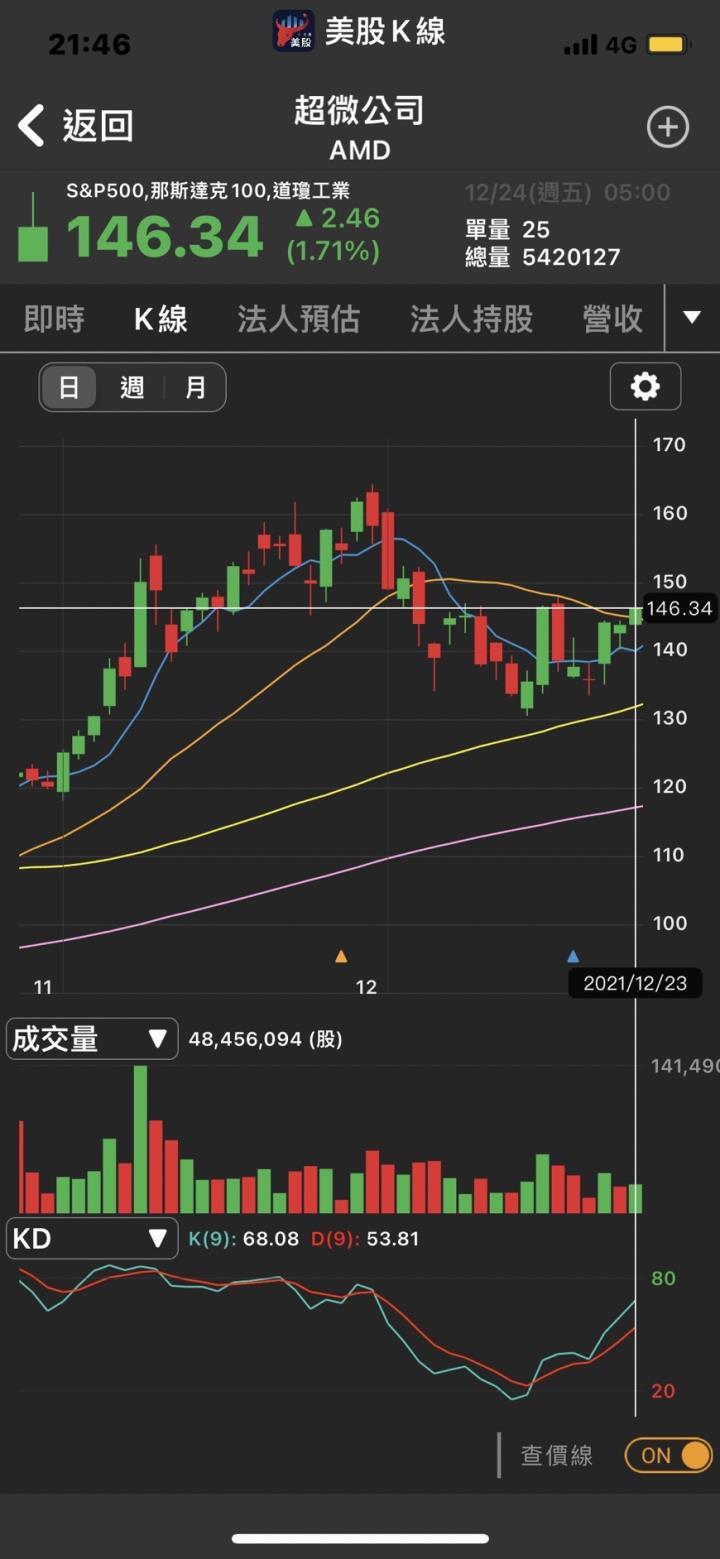Viewport: 720px width, 1559px height.
Task: Open the KD indicator dropdown
Action: click(x=92, y=1239)
